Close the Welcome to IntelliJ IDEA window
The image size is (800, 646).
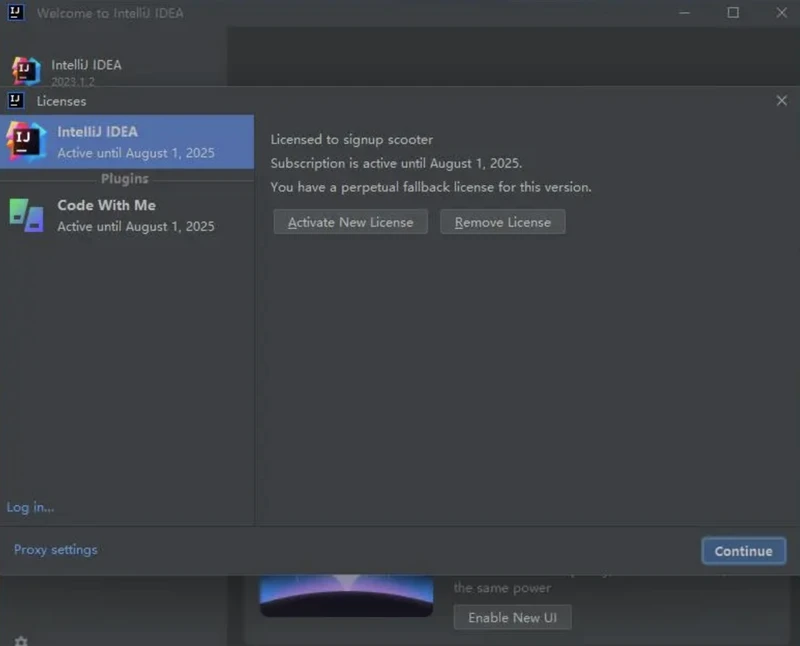point(781,12)
